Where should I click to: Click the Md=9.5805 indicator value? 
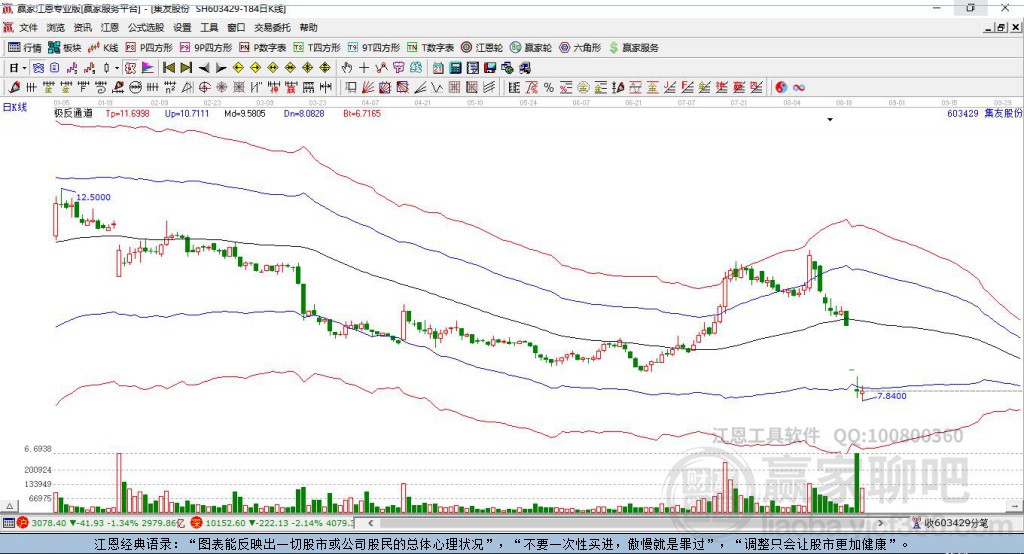point(245,114)
